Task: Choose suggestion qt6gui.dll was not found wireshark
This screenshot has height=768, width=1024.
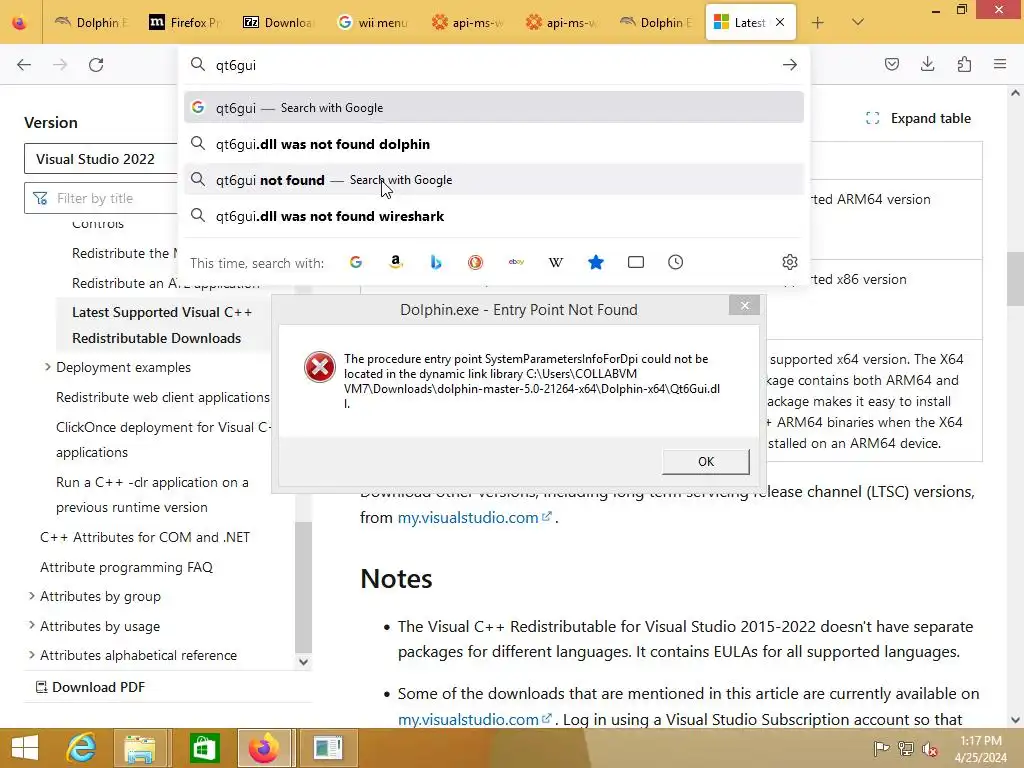Action: point(494,216)
